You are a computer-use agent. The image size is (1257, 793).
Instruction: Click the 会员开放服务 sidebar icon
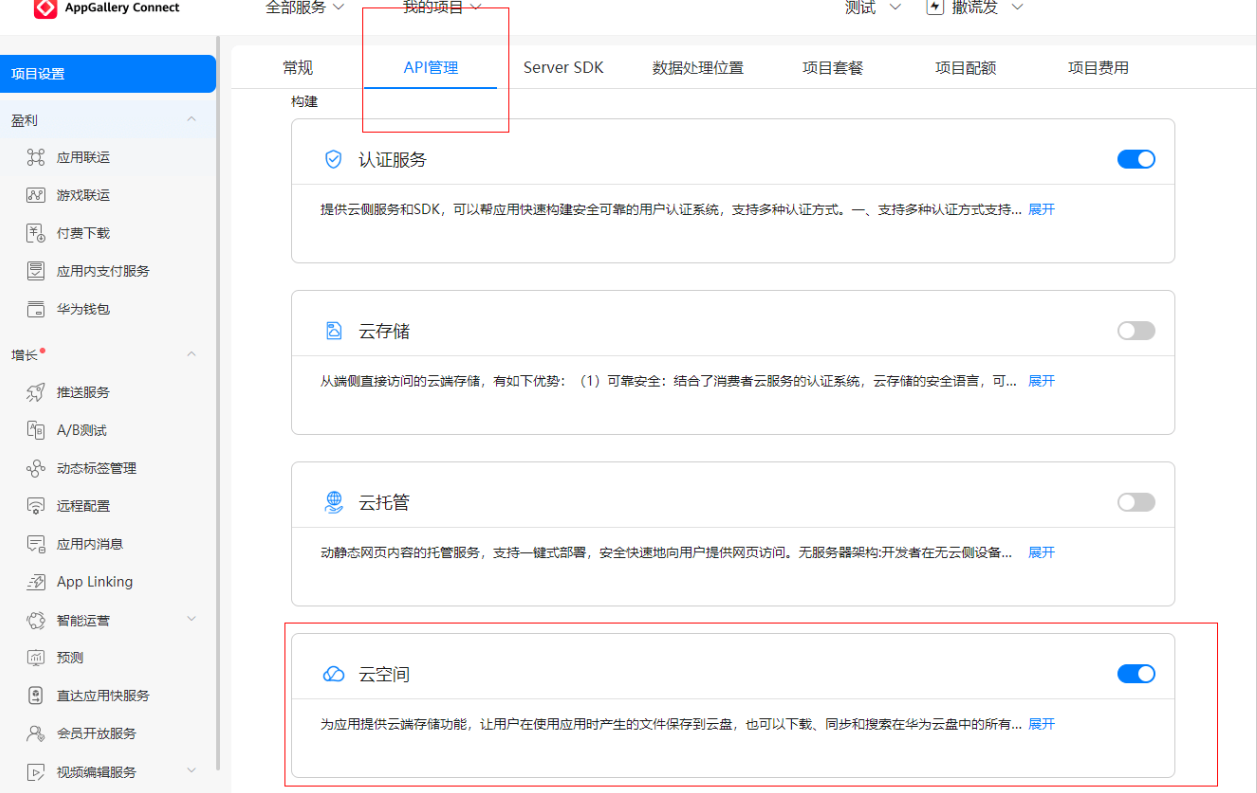pyautogui.click(x=36, y=733)
